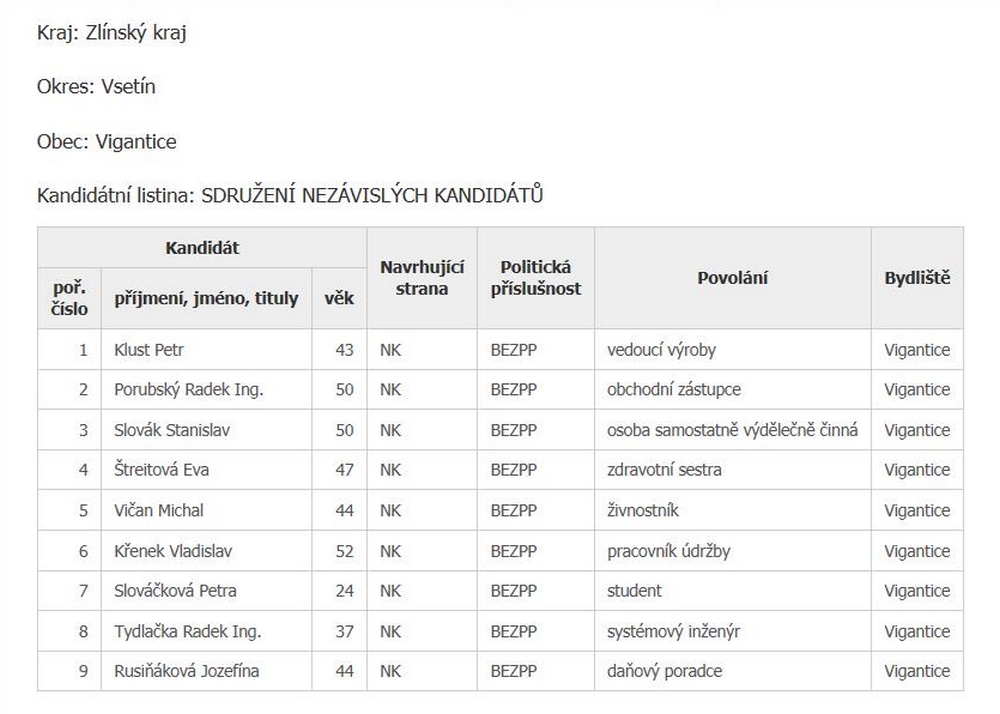The image size is (1000, 714).
Task: Click the Politická příslušnost column header
Action: click(x=535, y=278)
